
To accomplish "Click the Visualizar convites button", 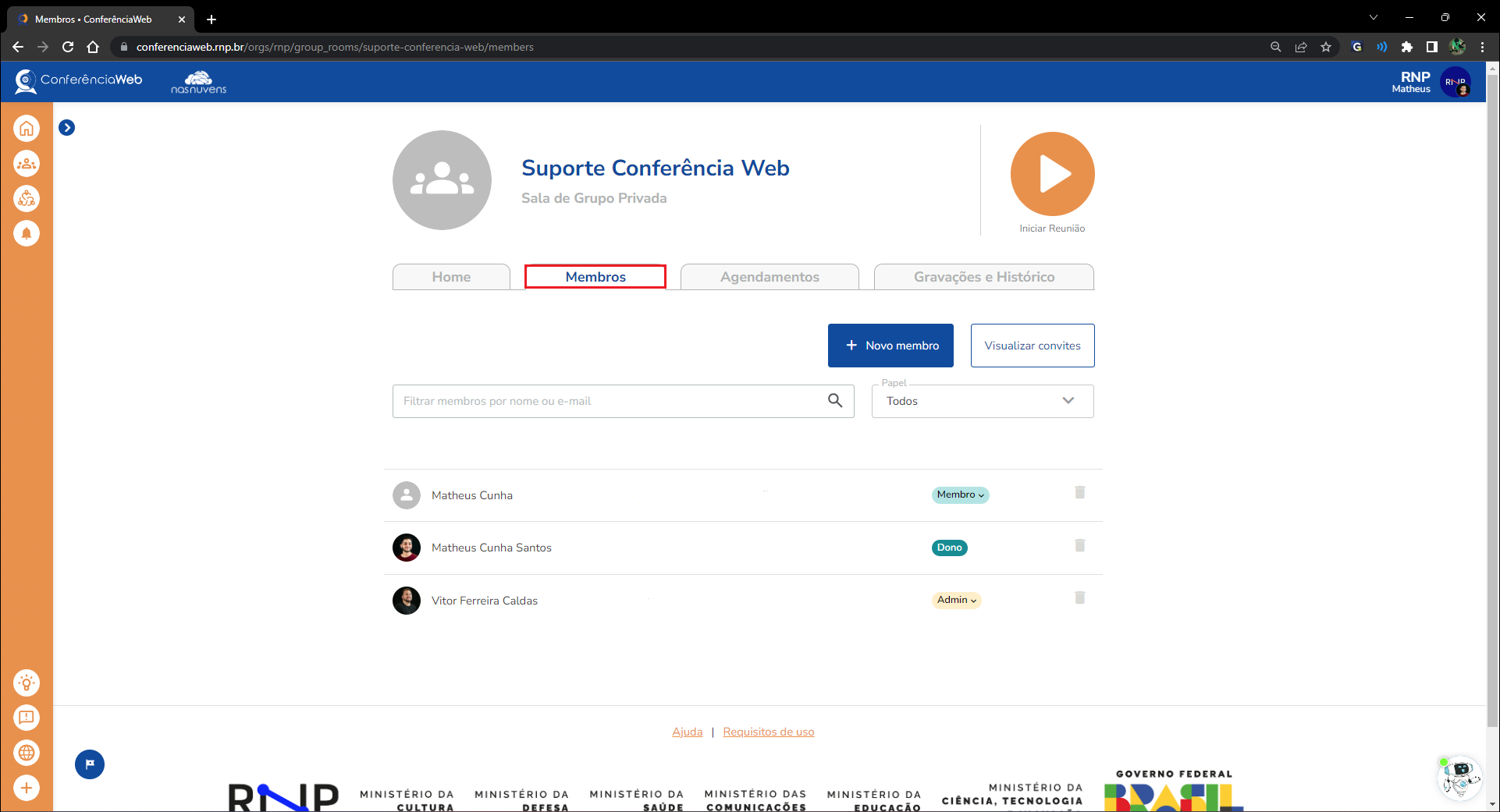I will click(1032, 346).
